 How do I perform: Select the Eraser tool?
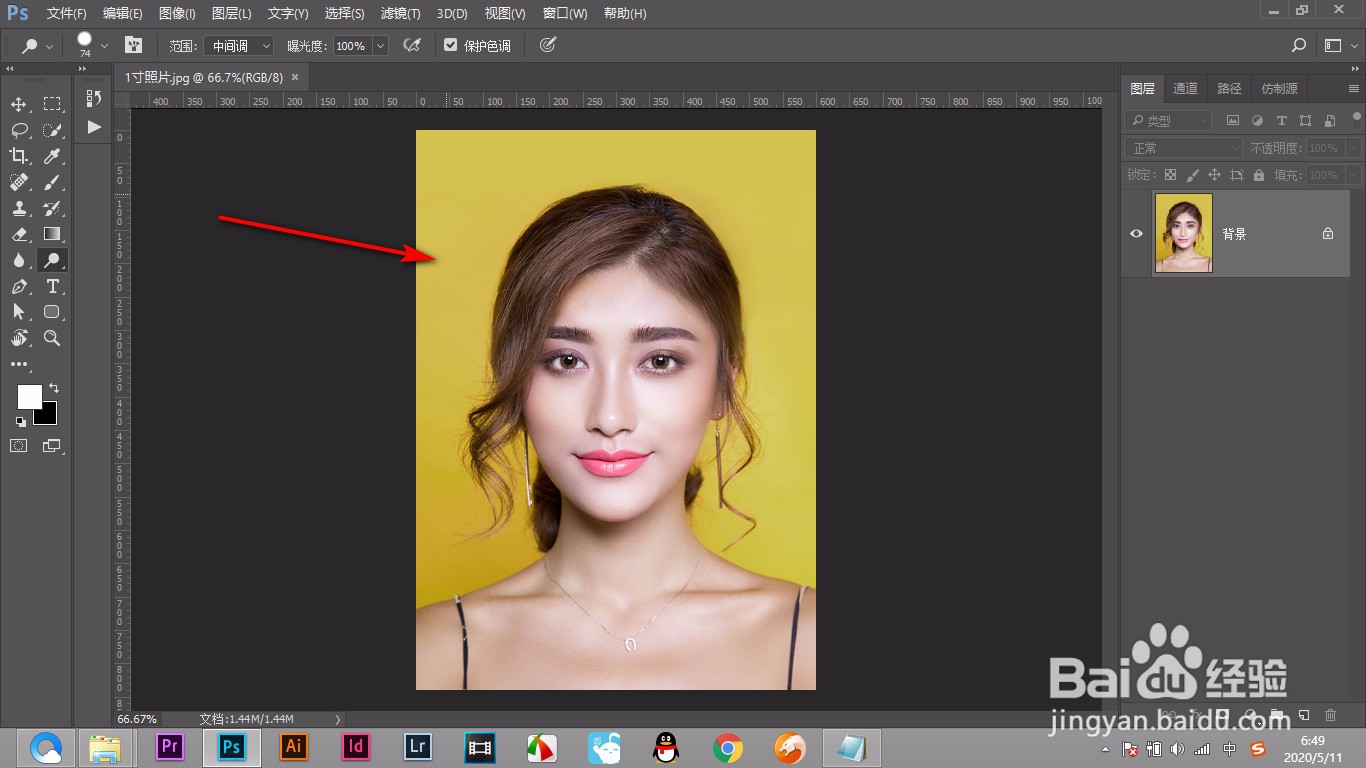point(19,234)
